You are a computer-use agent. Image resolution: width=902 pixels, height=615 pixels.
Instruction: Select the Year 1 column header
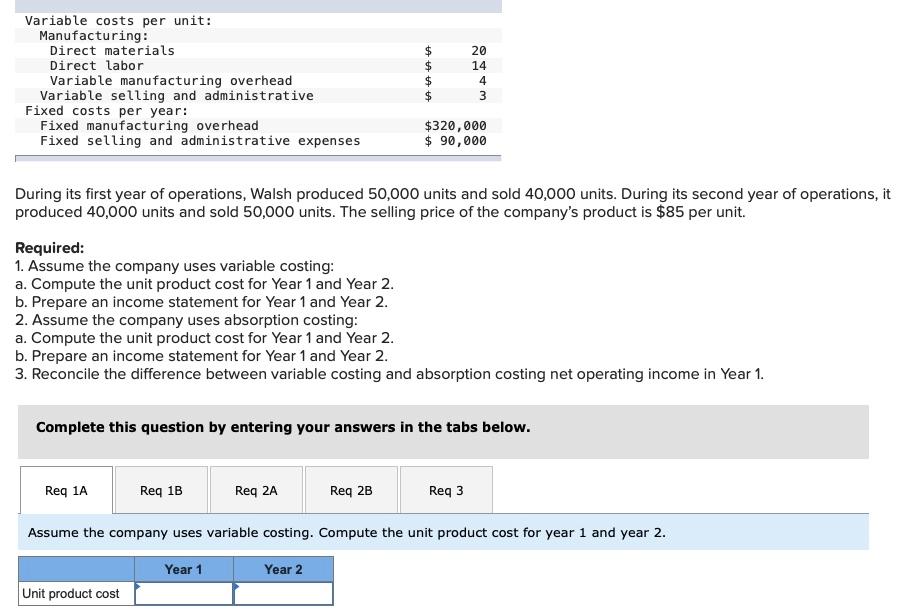(x=183, y=569)
